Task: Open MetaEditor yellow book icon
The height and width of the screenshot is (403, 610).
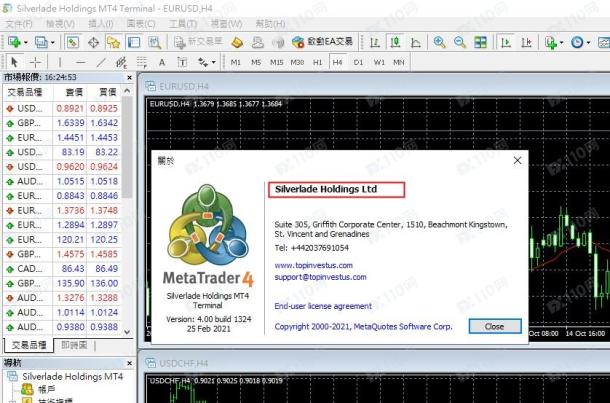Action: (237, 42)
